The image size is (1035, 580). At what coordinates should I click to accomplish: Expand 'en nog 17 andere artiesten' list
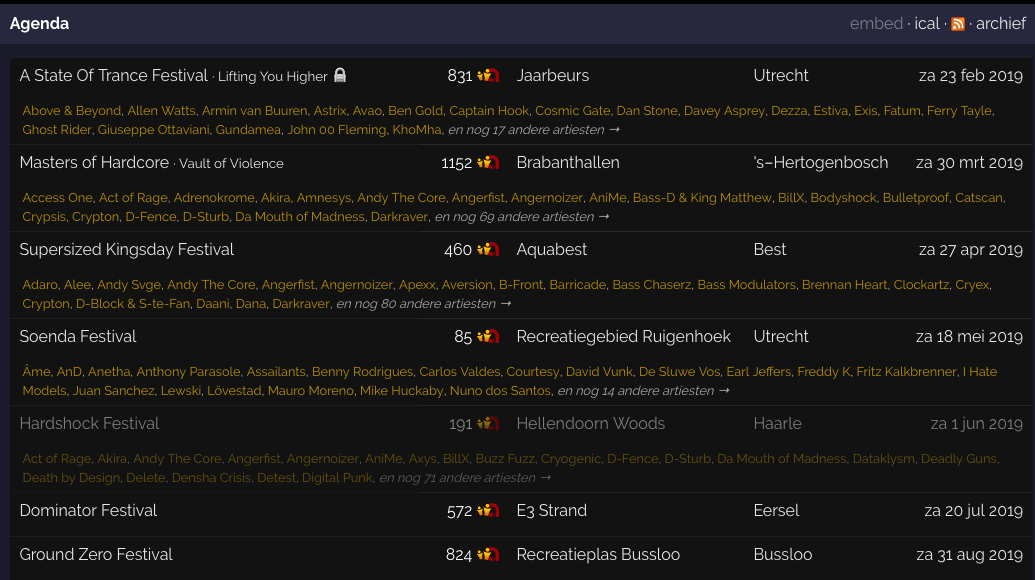click(x=533, y=130)
